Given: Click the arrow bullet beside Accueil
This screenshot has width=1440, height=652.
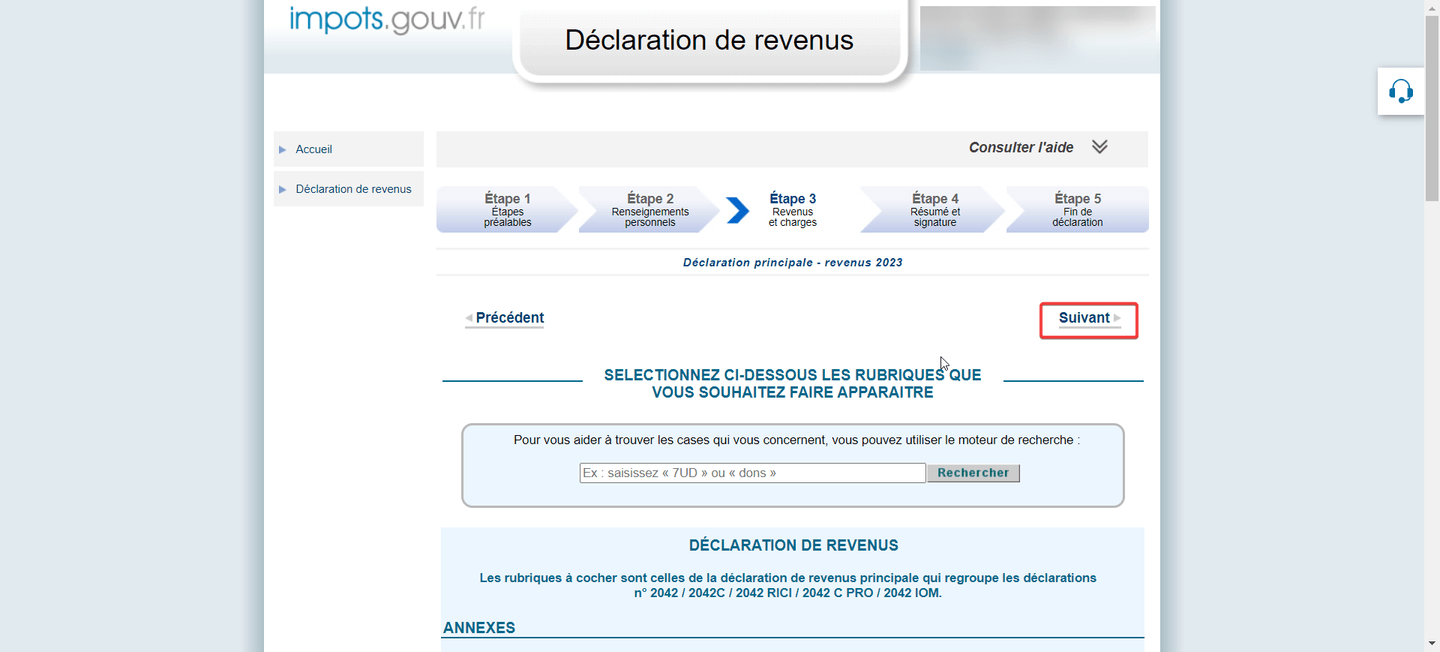Looking at the screenshot, I should pos(283,149).
